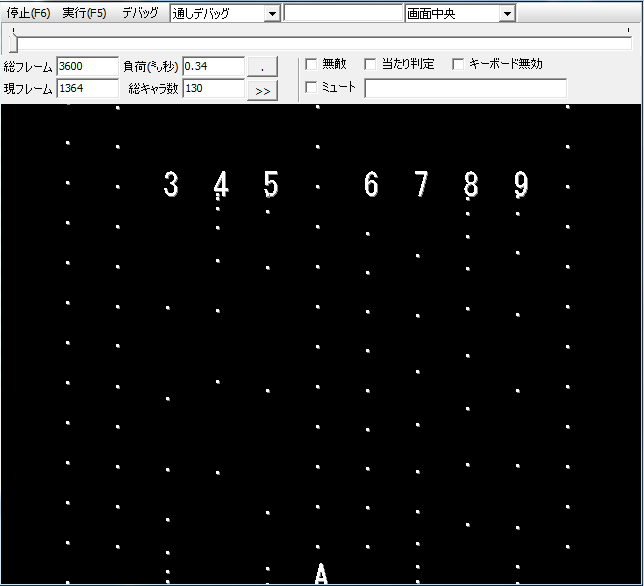The width and height of the screenshot is (644, 586).
Task: Click the number 3 in game view
Action: coord(171,184)
